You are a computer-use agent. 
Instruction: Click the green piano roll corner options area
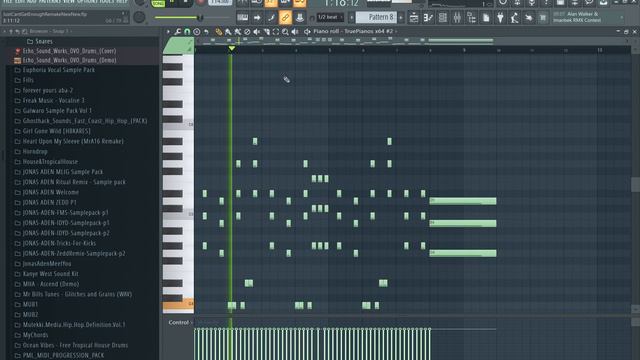point(178,46)
